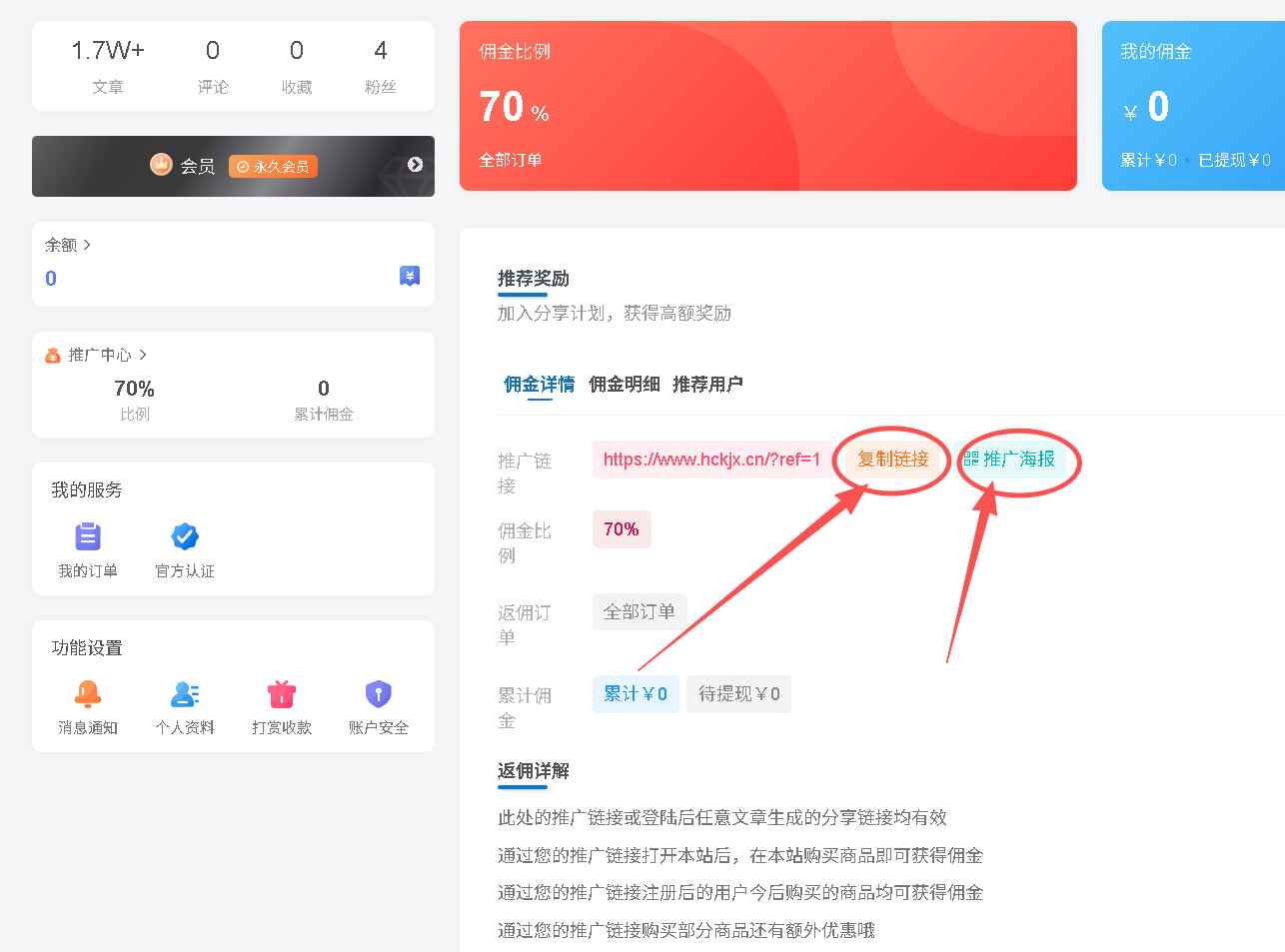The height and width of the screenshot is (952, 1285).
Task: Switch to the 佣金明细 tab
Action: 625,384
